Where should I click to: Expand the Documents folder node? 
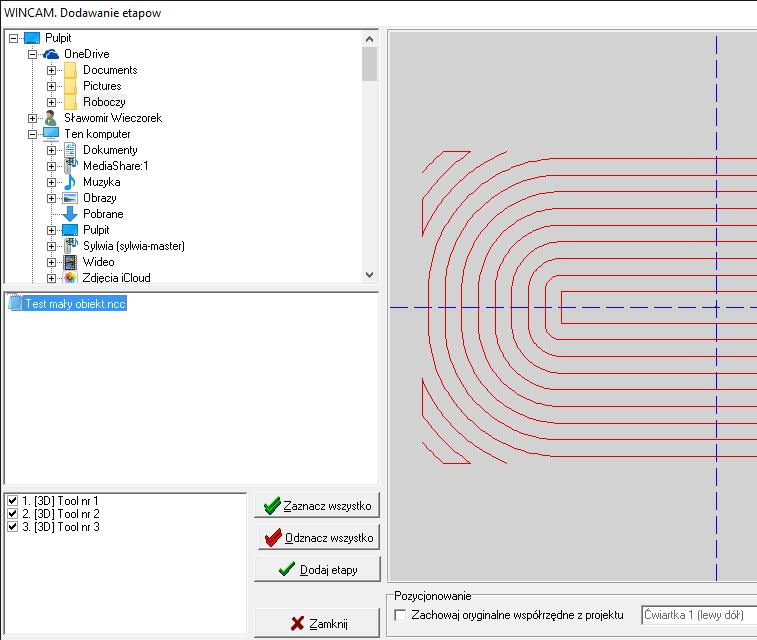[51, 70]
